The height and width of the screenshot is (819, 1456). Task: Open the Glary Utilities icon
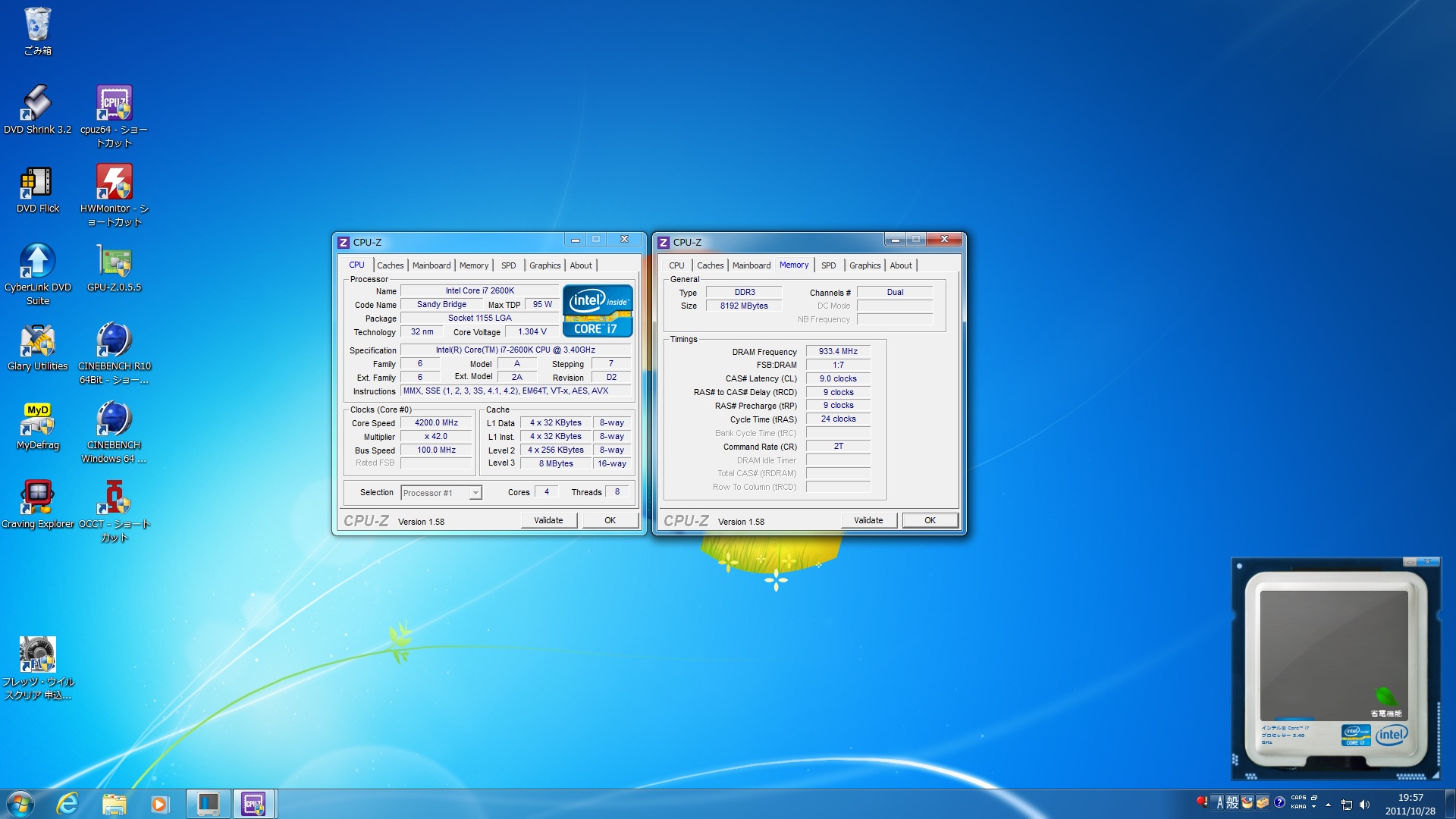click(x=36, y=340)
